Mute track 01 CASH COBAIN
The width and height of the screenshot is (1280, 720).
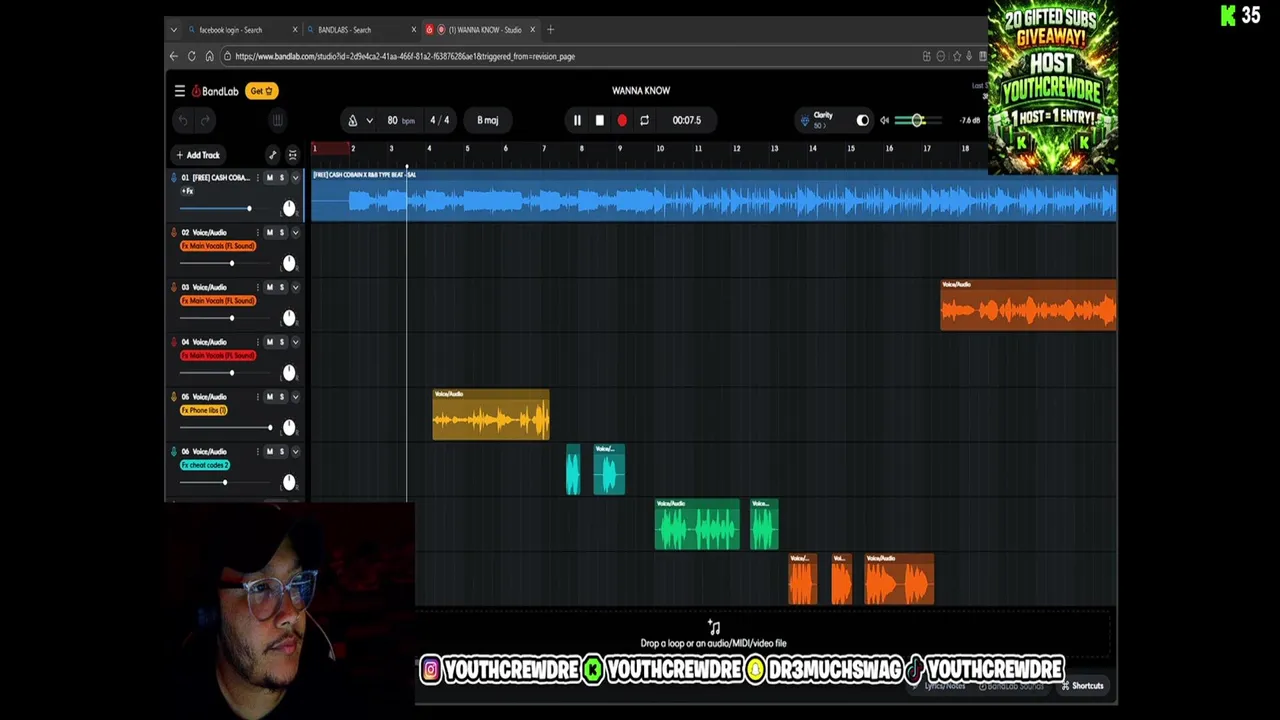tap(269, 178)
